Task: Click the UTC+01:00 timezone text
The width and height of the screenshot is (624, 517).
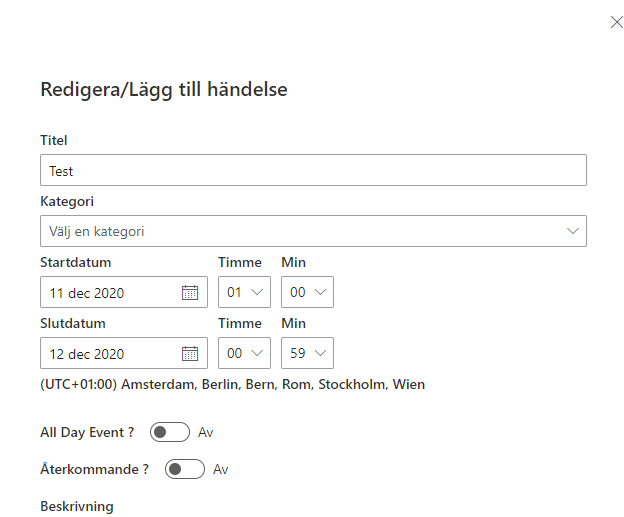Action: pyautogui.click(x=232, y=384)
